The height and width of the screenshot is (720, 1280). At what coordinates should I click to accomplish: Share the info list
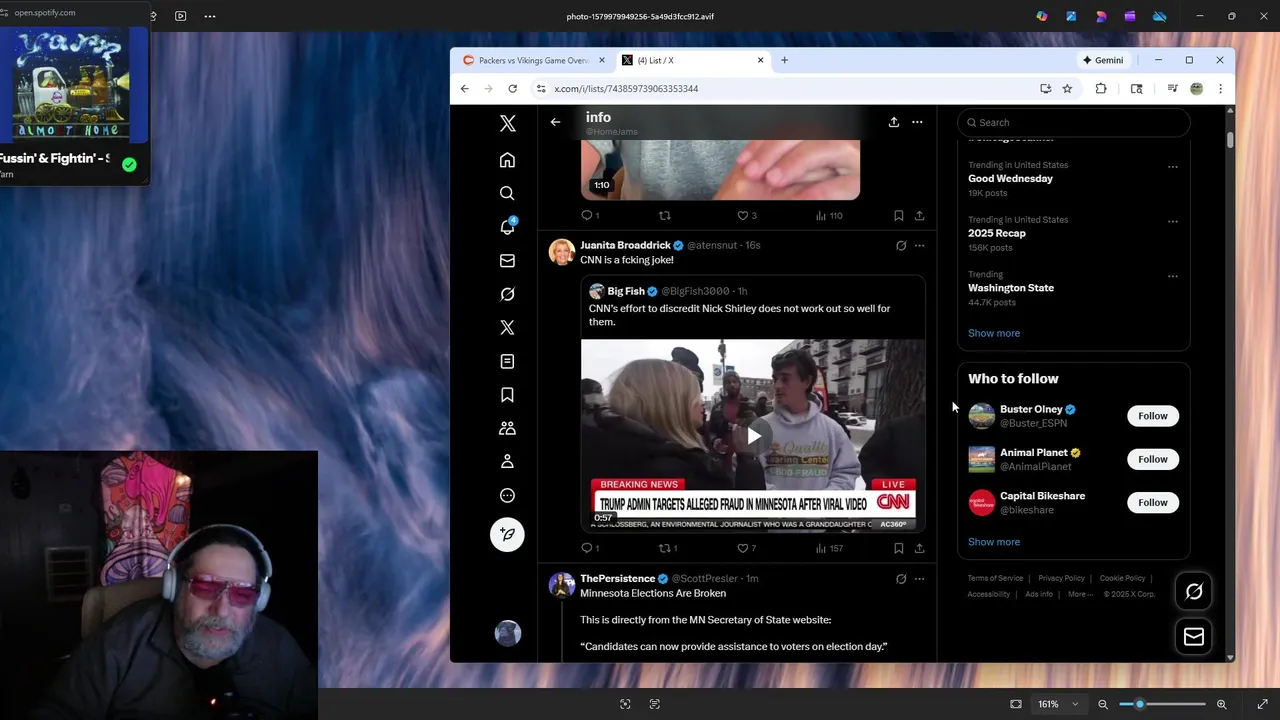pos(894,122)
